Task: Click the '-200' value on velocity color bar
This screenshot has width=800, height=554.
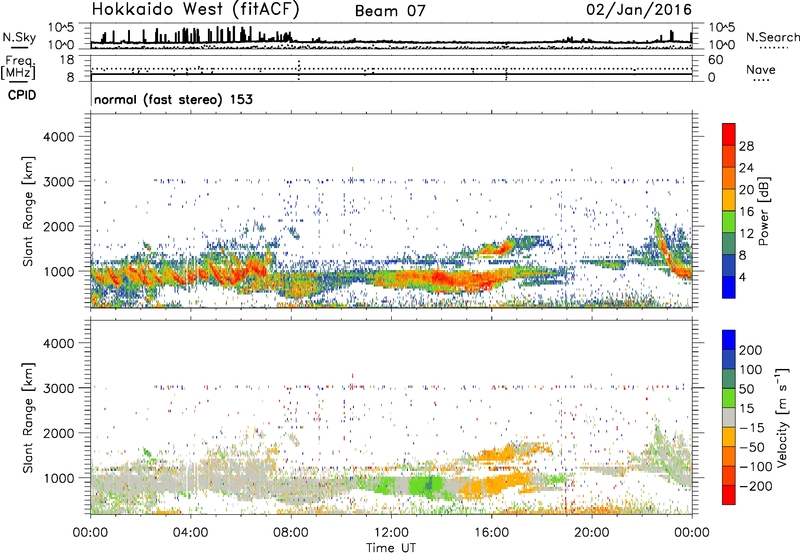Action: tap(757, 486)
